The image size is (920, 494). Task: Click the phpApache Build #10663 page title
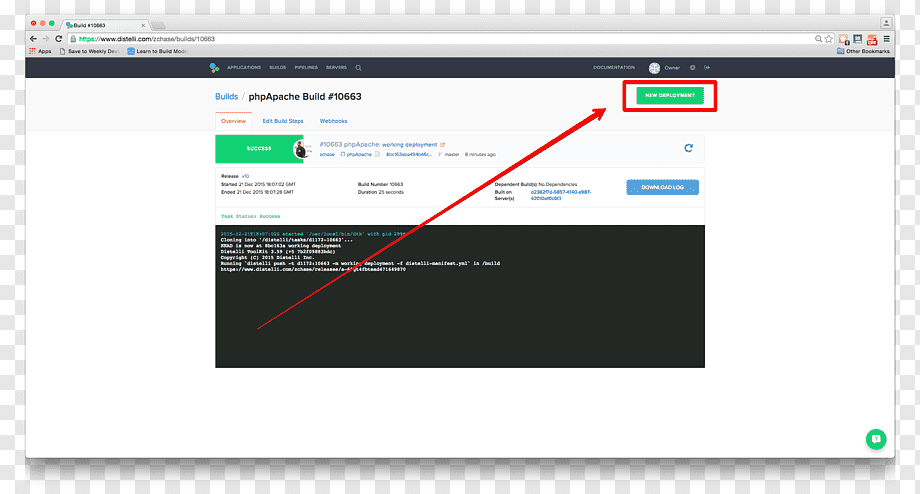(x=305, y=97)
